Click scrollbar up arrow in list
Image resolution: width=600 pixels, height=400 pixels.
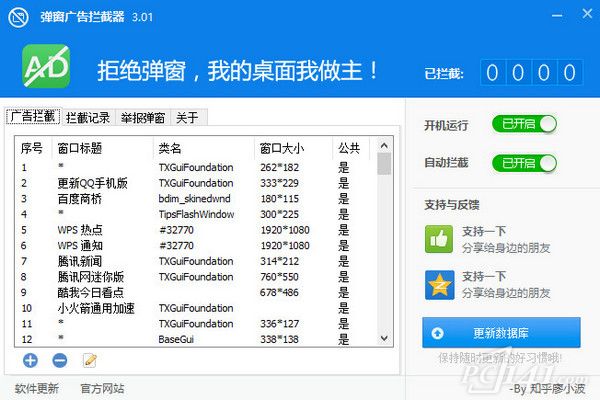(384, 145)
